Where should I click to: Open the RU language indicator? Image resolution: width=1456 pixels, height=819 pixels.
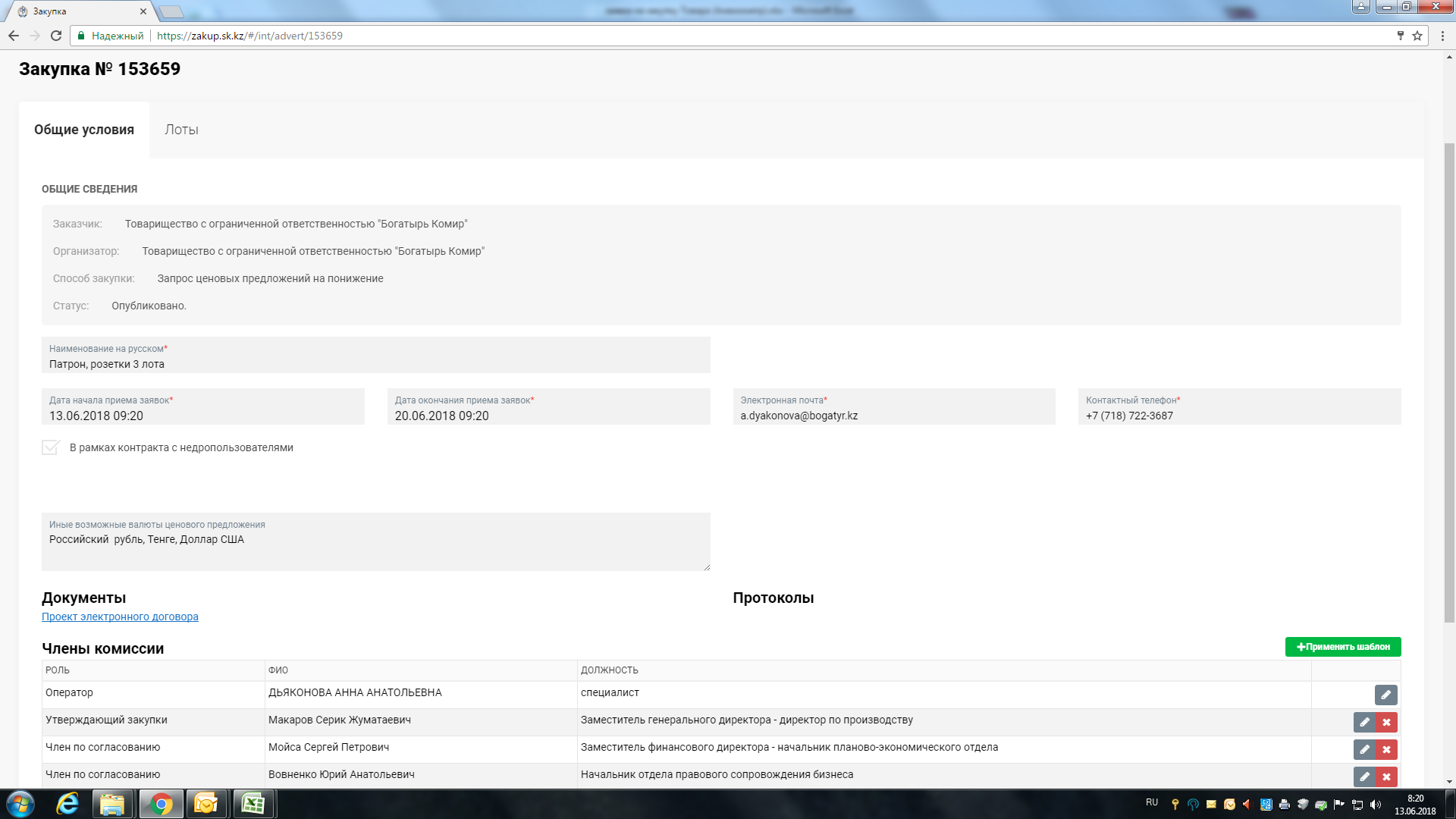point(1152,802)
